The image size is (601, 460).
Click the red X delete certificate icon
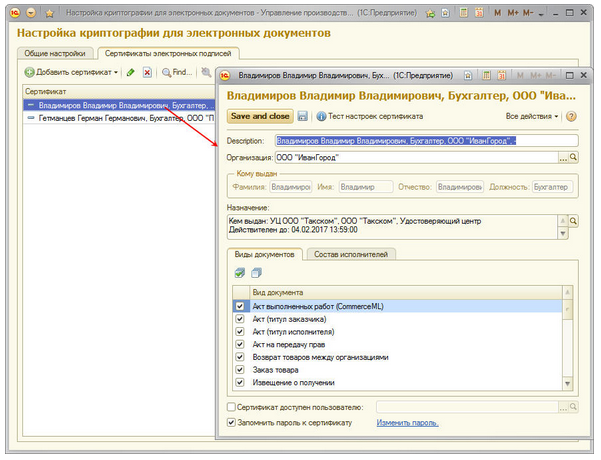(147, 72)
